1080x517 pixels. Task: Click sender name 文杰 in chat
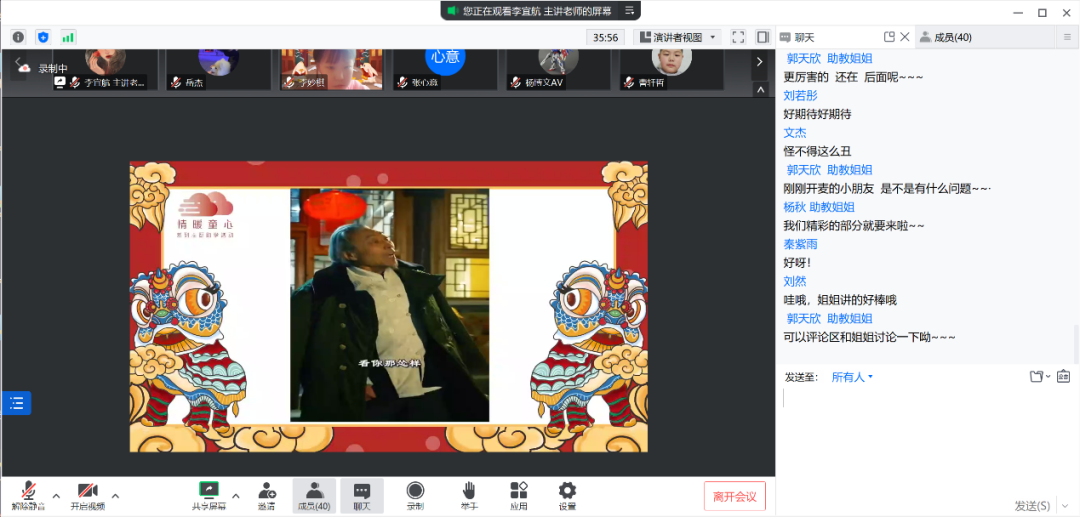coord(795,132)
